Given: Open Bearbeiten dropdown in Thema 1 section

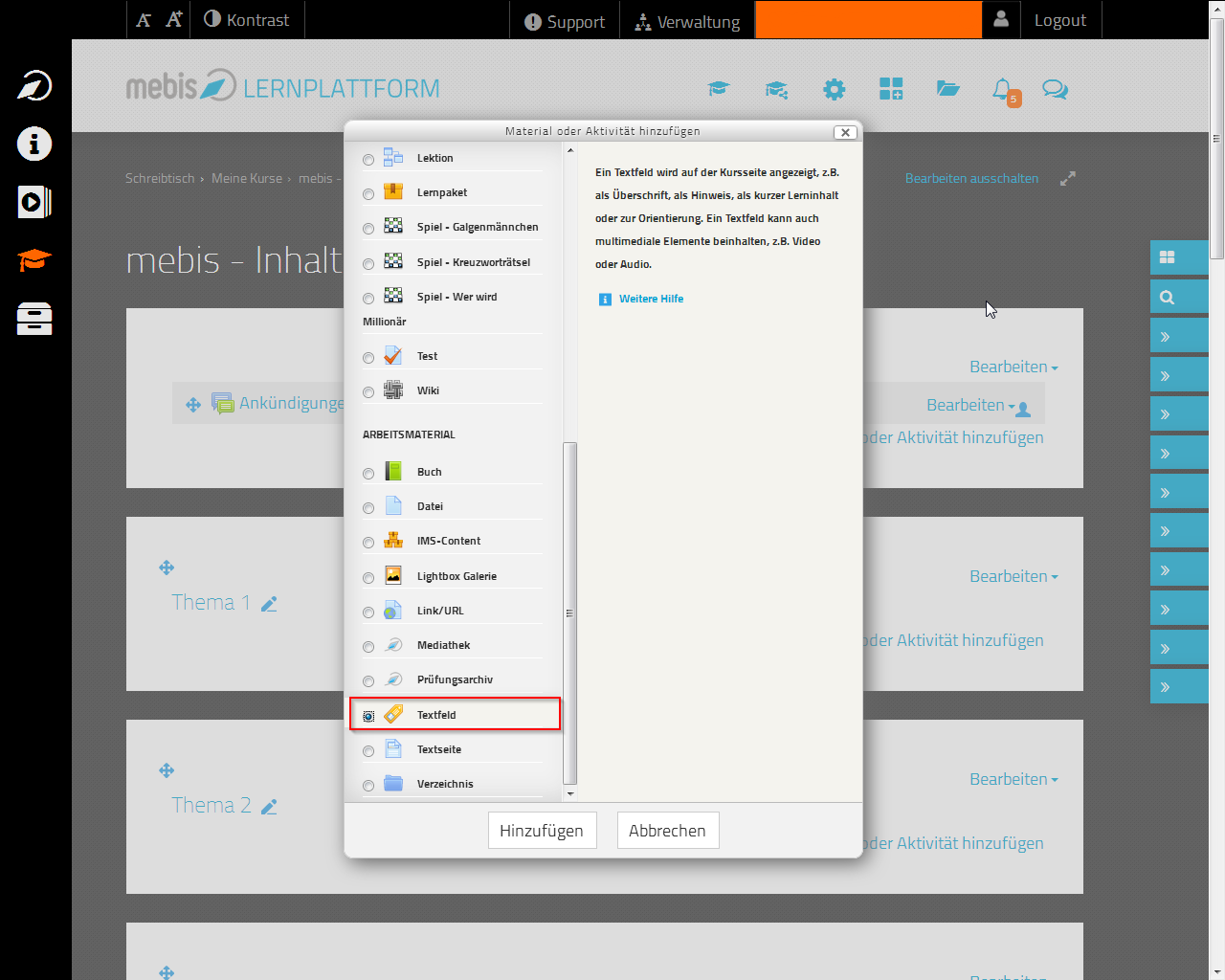Looking at the screenshot, I should pyautogui.click(x=1013, y=576).
